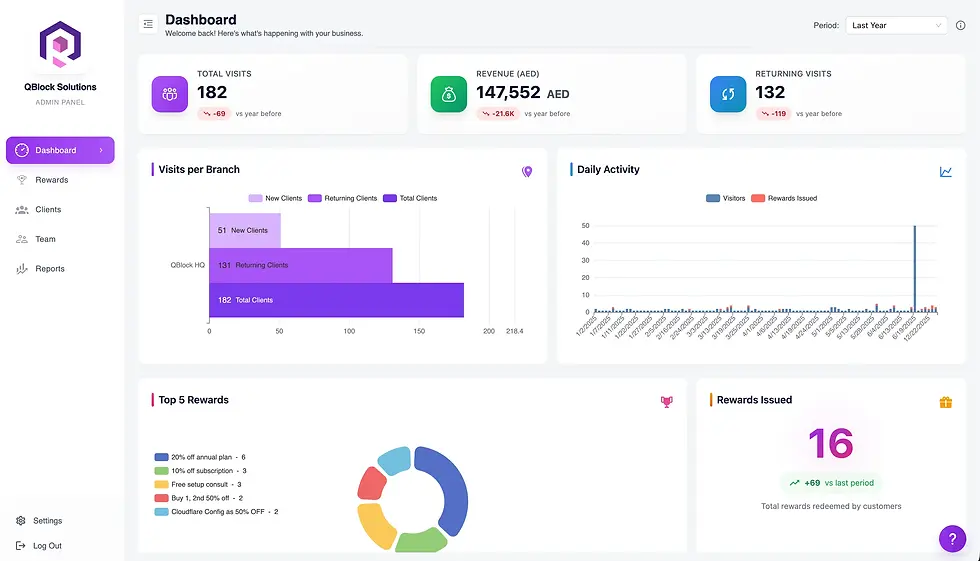Viewport: 980px width, 561px height.
Task: Click the Total Visits people icon
Action: pos(170,94)
